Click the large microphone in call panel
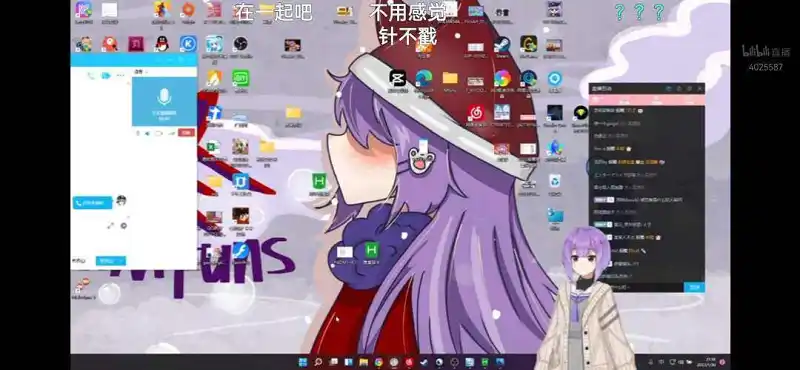This screenshot has width=800, height=370. (x=164, y=96)
